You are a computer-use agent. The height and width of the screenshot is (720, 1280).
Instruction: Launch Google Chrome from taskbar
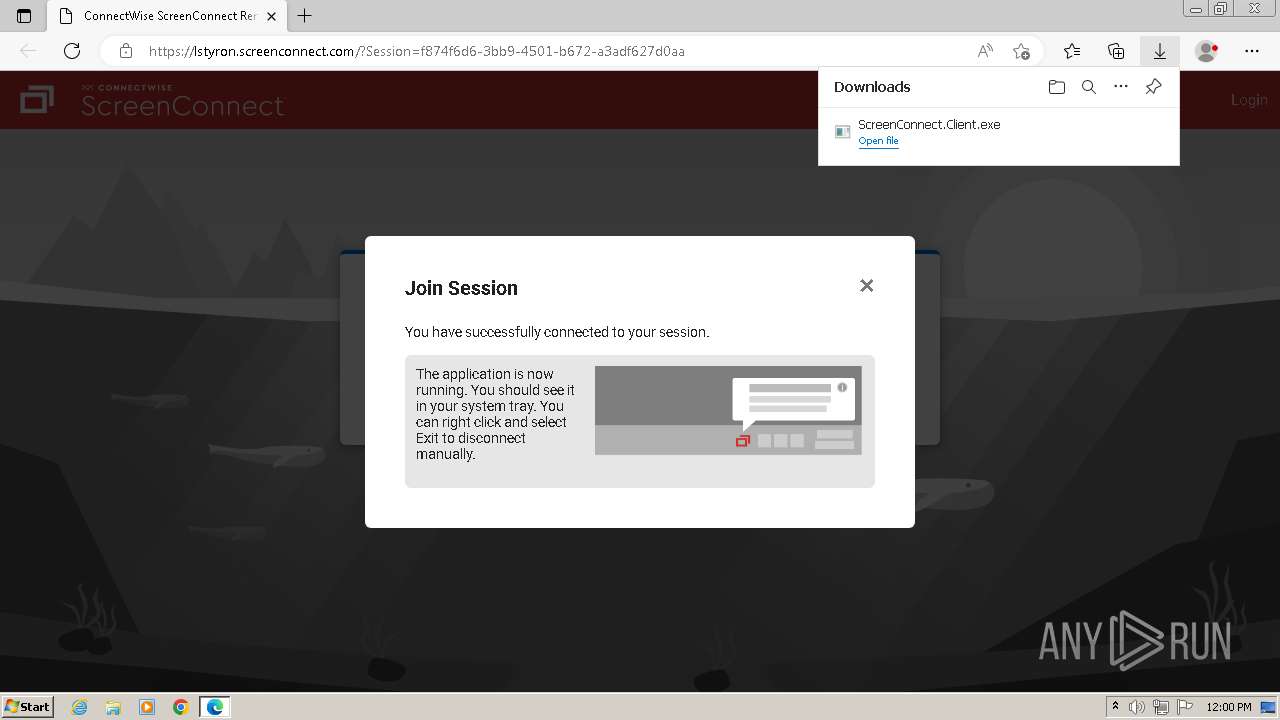pyautogui.click(x=180, y=707)
